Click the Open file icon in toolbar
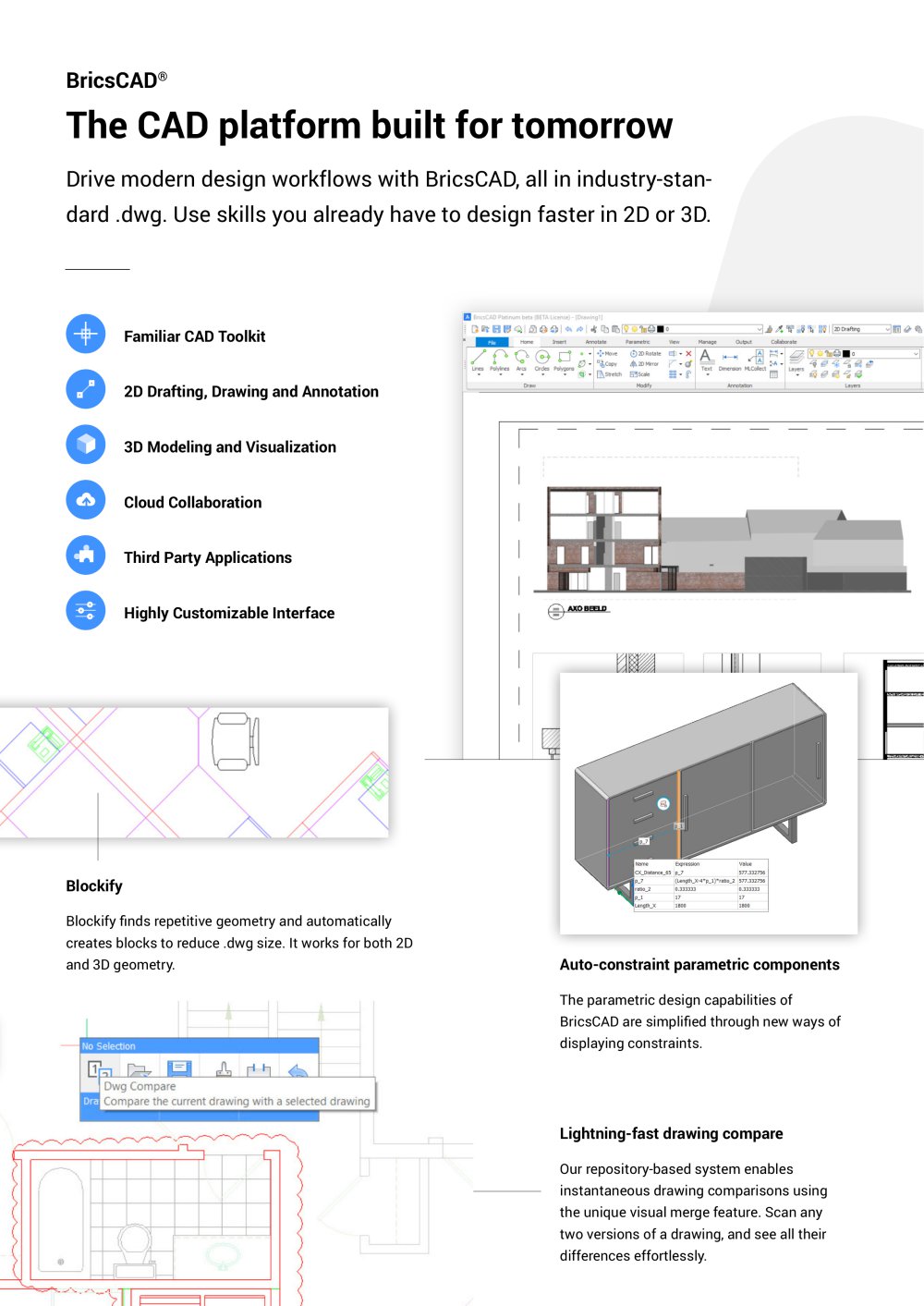Viewport: 924px width, 1306px height. click(485, 329)
